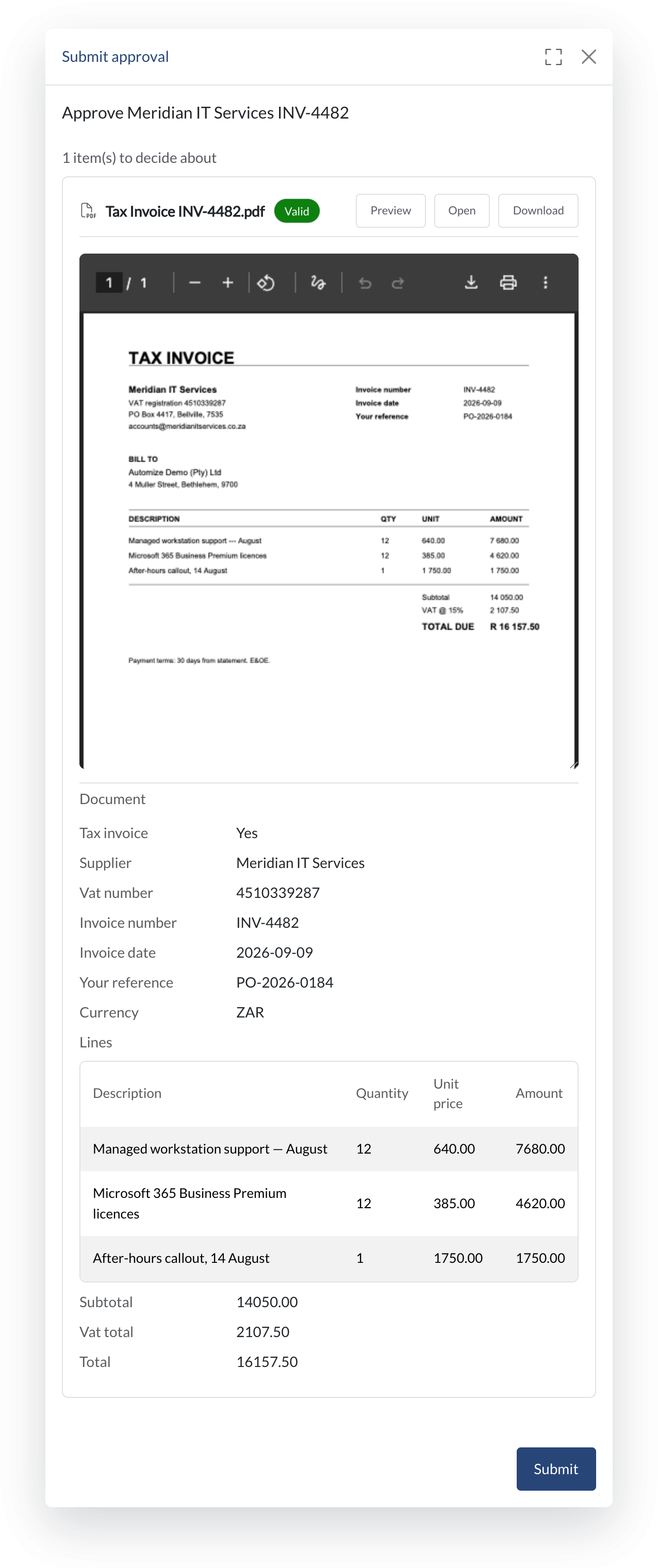658x1568 pixels.
Task: Click the Vat number value 4510339287
Action: (x=277, y=892)
